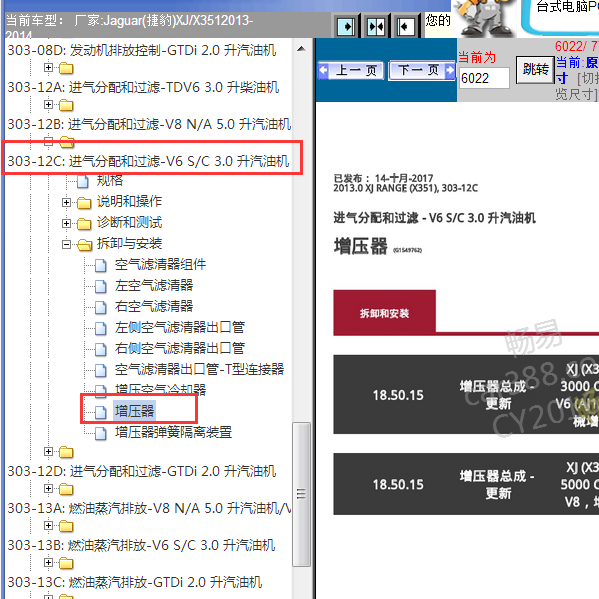
Task: Select 303-12C 进气分配和过滤-V6 S/C 3.0 heading
Action: pyautogui.click(x=148, y=161)
